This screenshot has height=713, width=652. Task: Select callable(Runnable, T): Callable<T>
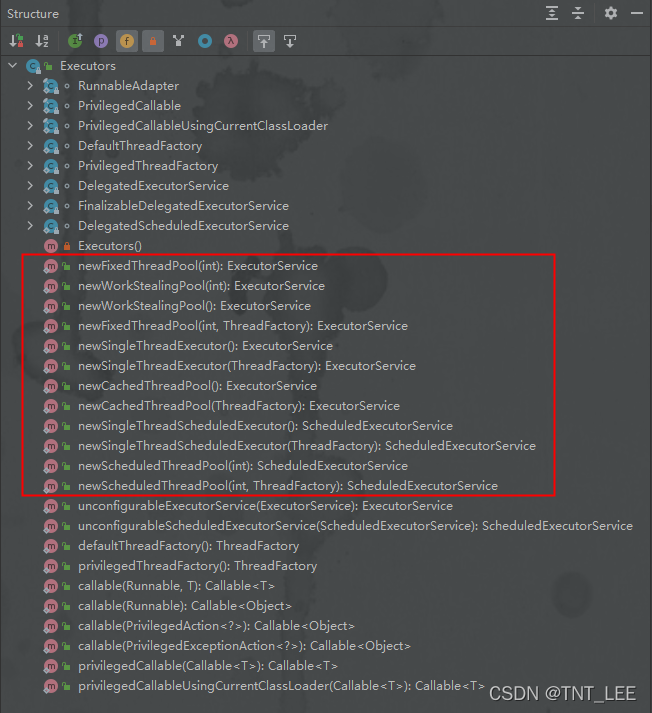pyautogui.click(x=176, y=586)
